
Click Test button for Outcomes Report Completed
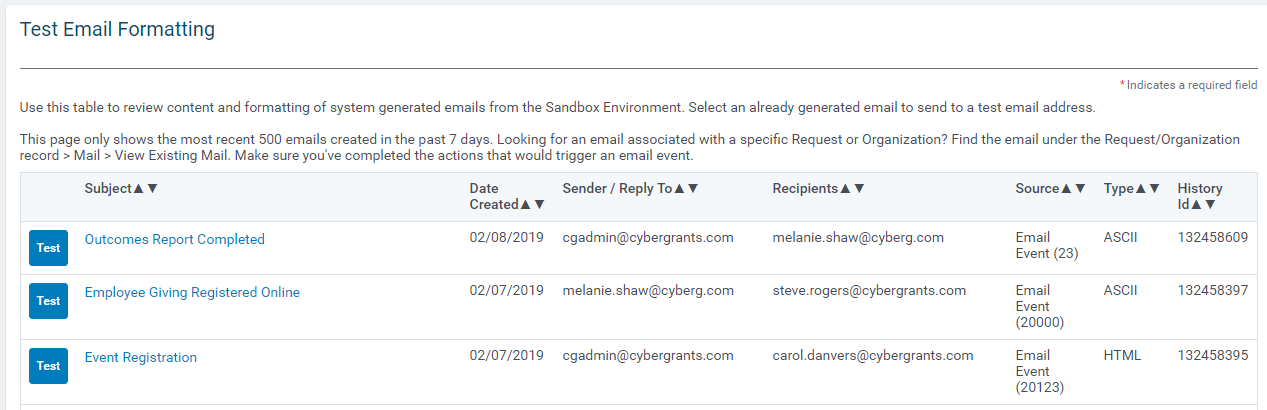click(x=48, y=248)
